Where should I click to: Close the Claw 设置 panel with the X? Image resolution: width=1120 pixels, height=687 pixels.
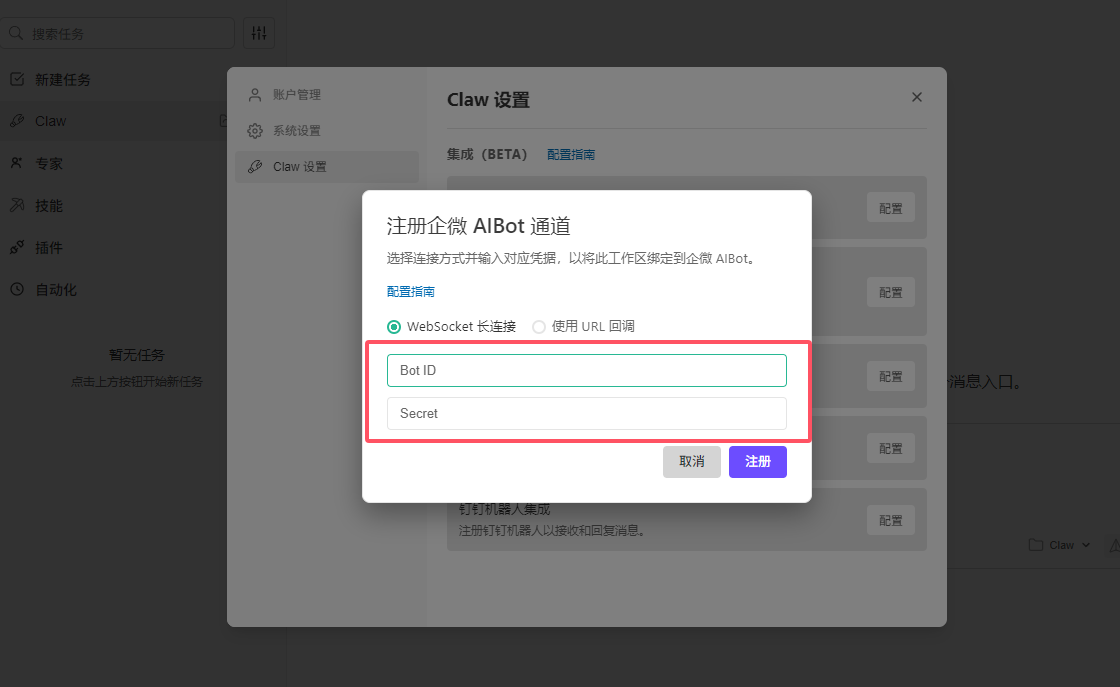coord(916,97)
